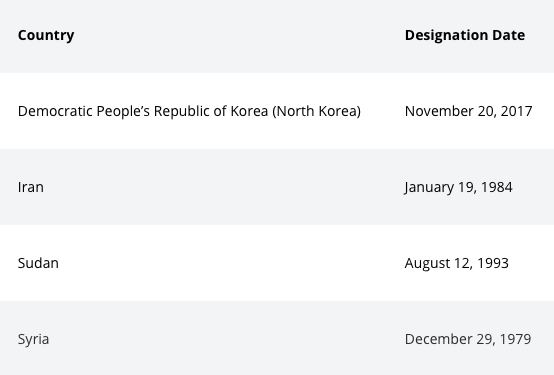Select the Democratic People's Republic of Korea cell
This screenshot has width=554, height=375.
click(189, 111)
